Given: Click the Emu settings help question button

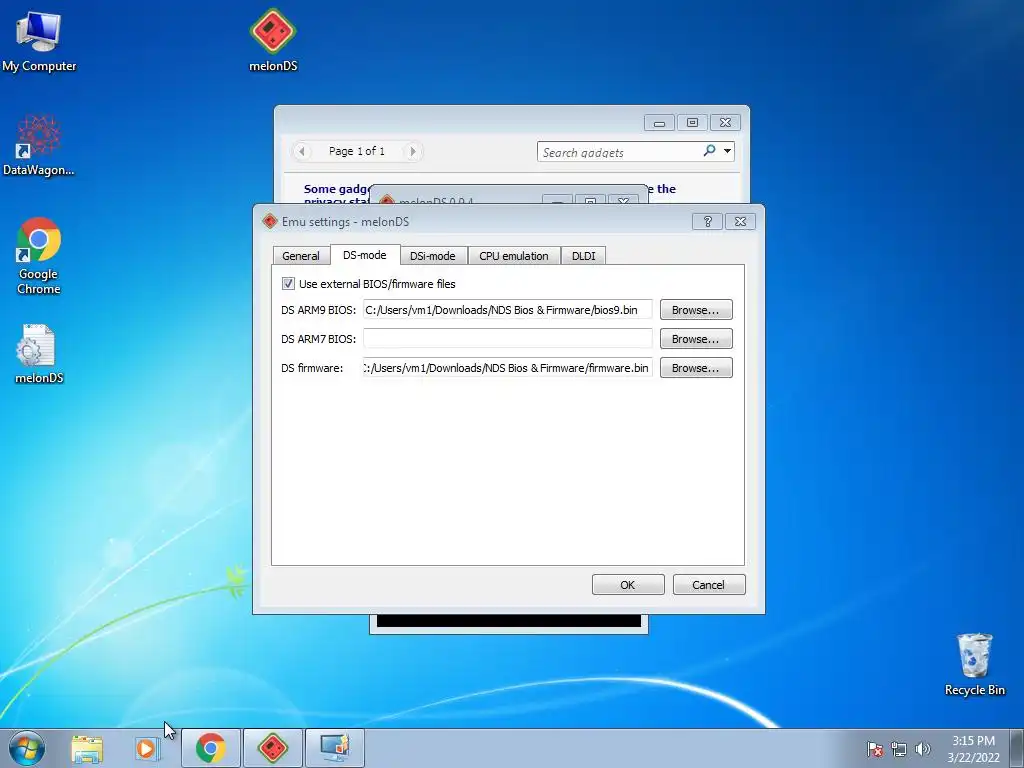Looking at the screenshot, I should point(707,221).
